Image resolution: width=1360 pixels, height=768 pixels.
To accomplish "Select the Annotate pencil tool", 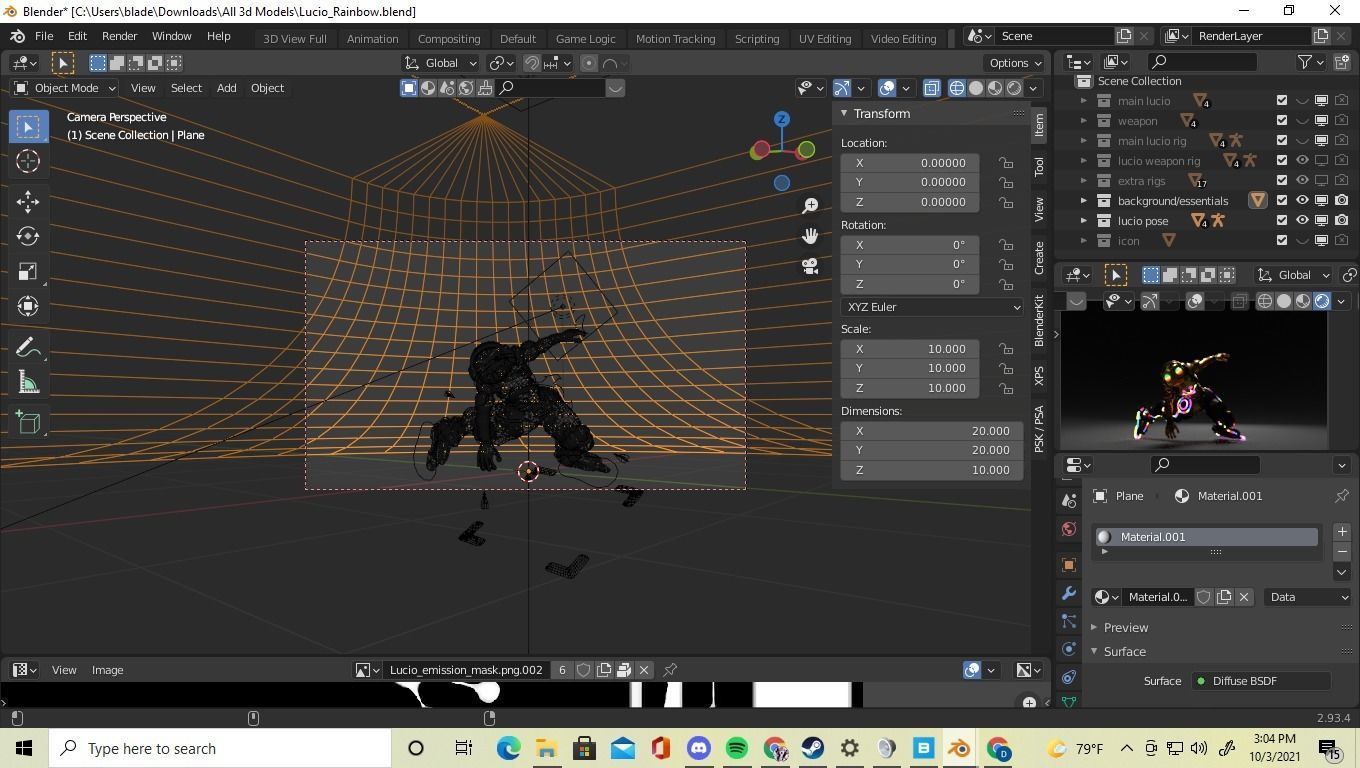I will click(x=28, y=347).
